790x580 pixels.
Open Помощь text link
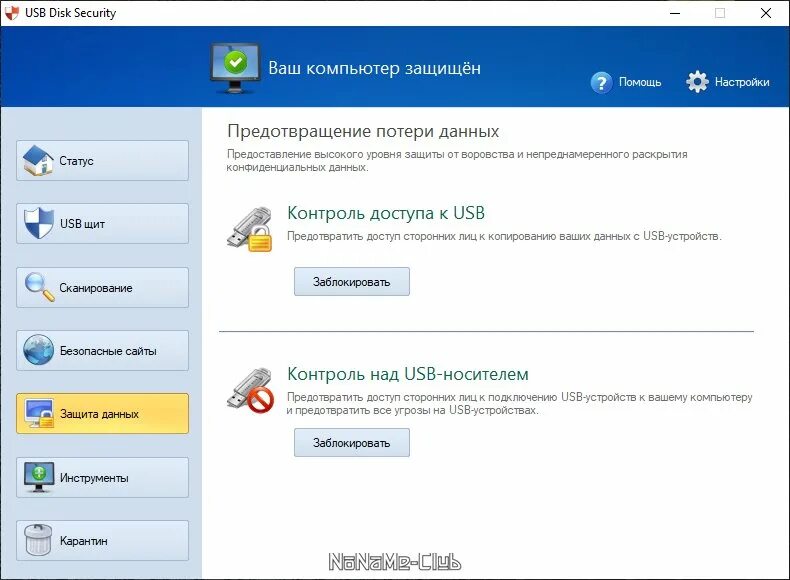pyautogui.click(x=640, y=82)
